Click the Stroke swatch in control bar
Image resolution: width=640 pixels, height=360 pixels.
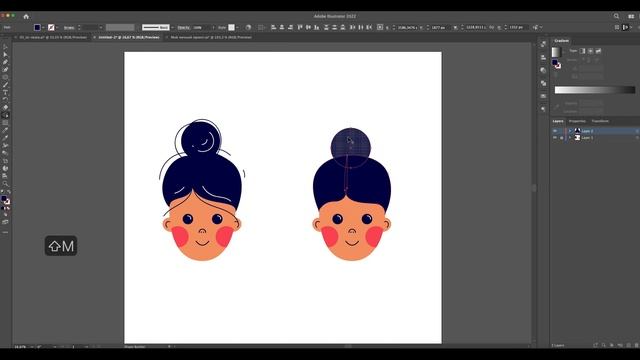coord(51,27)
